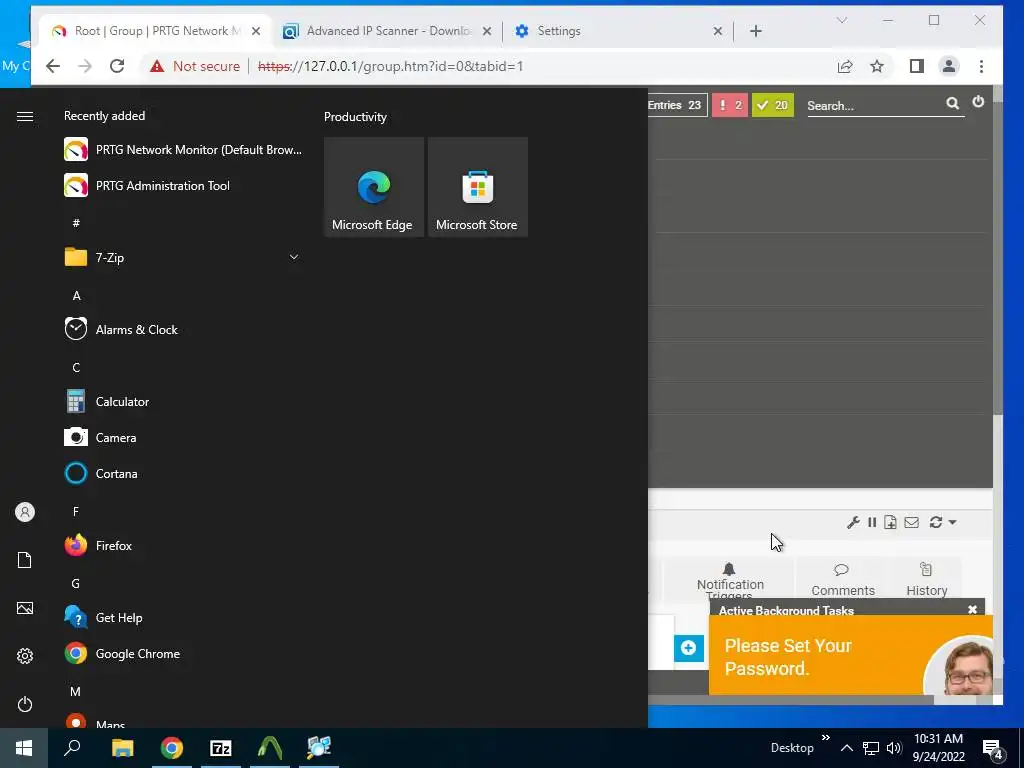This screenshot has width=1024, height=768.
Task: Open the Notification Triggers tab
Action: pos(729,579)
